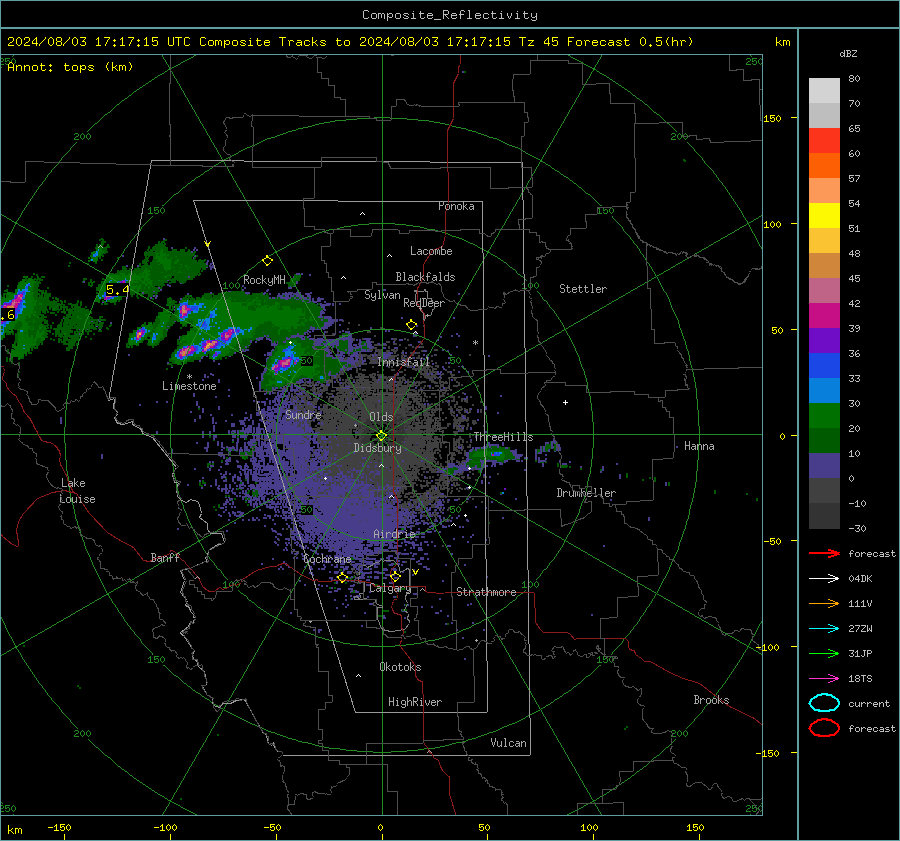
Task: Click the bright green swatch below 30 dBZ
Action: pos(824,416)
